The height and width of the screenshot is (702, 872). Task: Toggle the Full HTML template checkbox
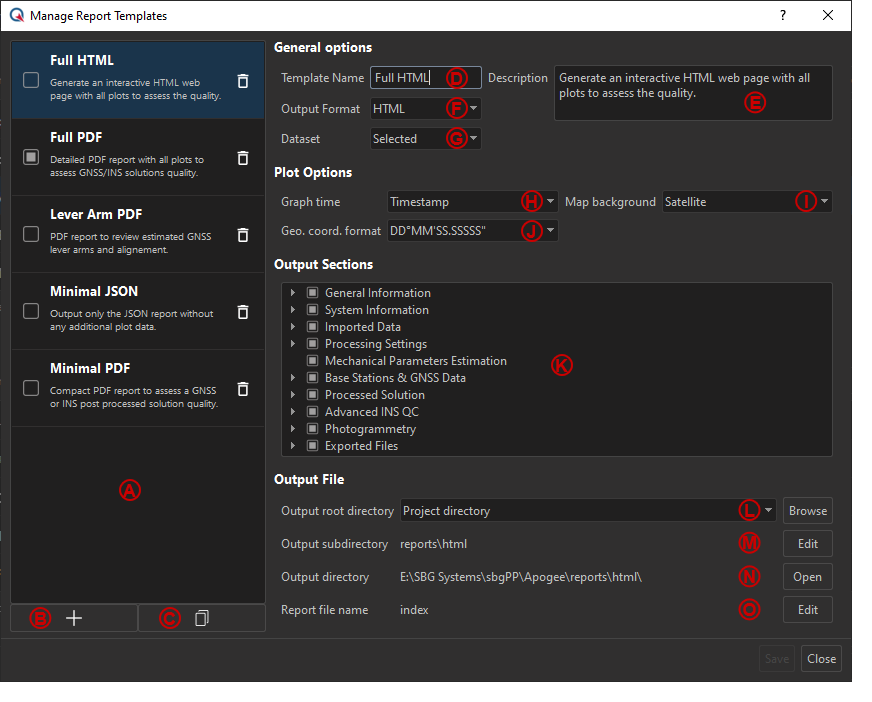pyautogui.click(x=30, y=81)
